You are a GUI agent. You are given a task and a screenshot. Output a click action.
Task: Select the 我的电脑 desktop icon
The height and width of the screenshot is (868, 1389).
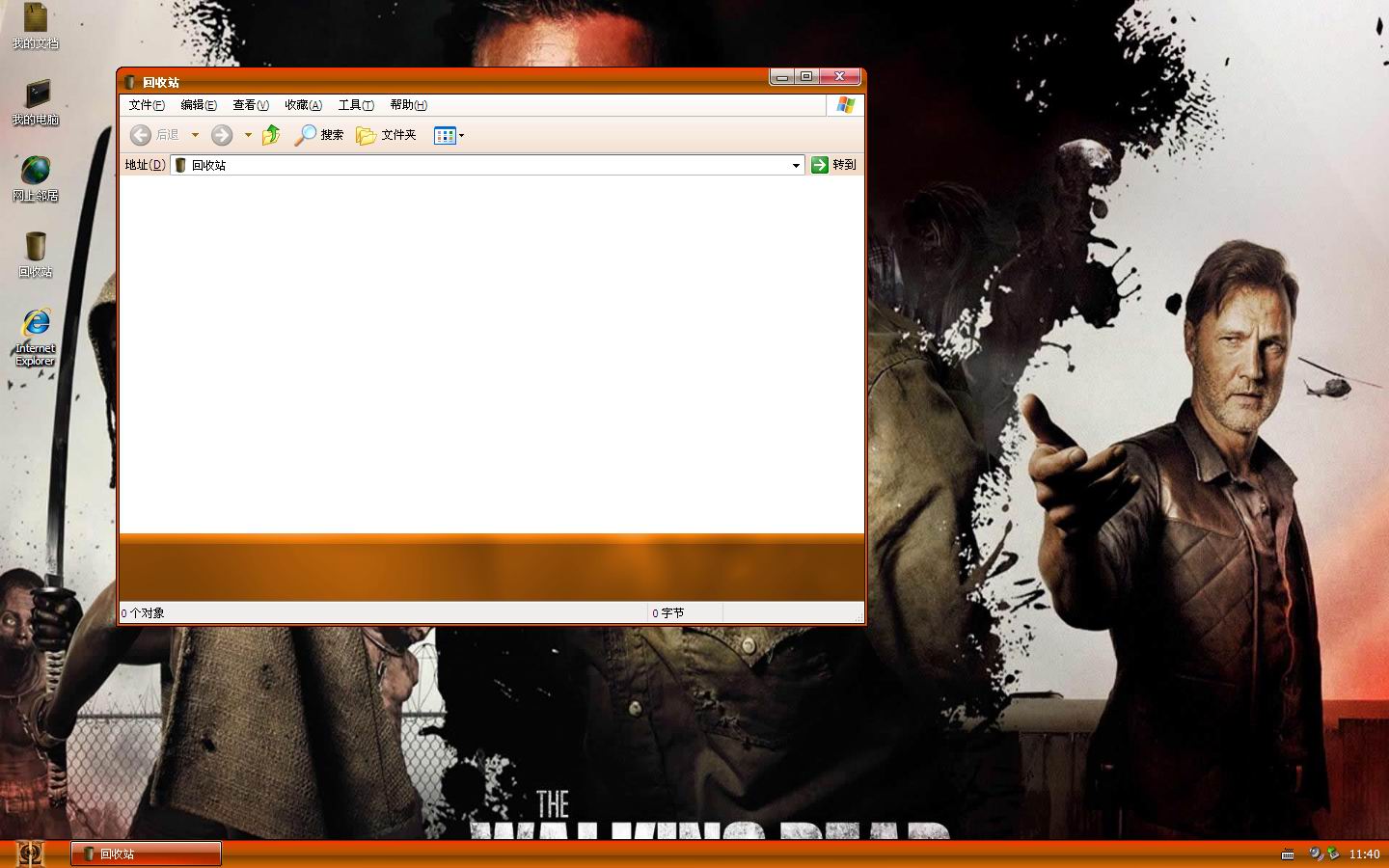[x=35, y=102]
